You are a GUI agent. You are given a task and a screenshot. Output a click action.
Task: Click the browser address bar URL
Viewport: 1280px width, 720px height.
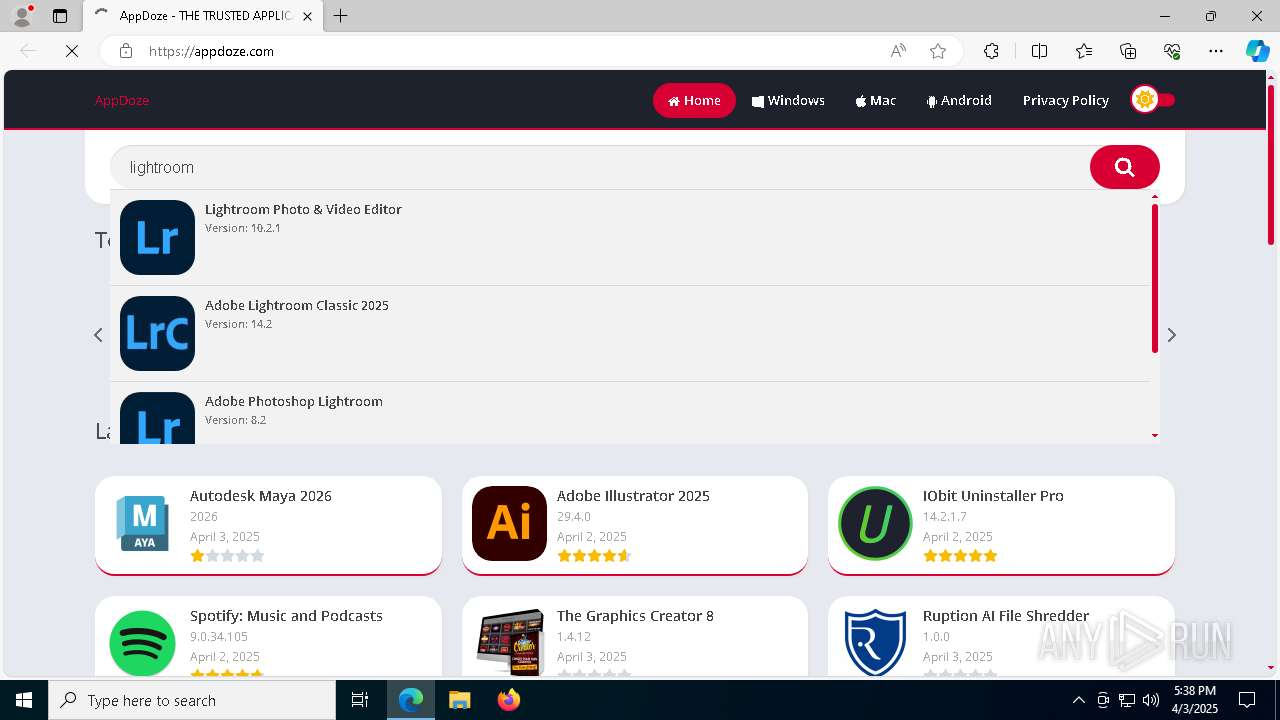211,51
